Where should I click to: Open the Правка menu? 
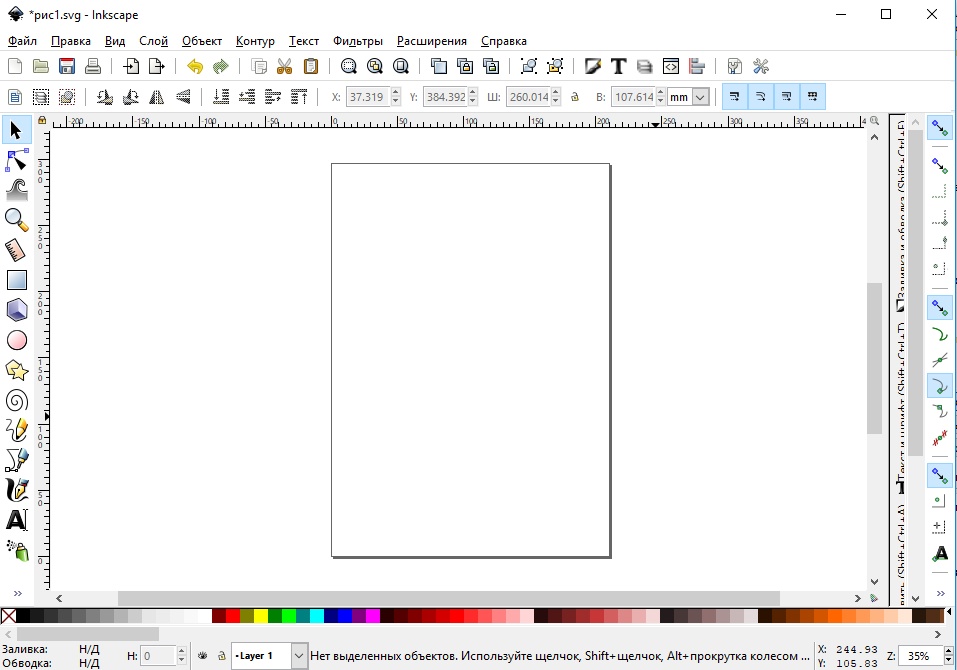pyautogui.click(x=71, y=41)
